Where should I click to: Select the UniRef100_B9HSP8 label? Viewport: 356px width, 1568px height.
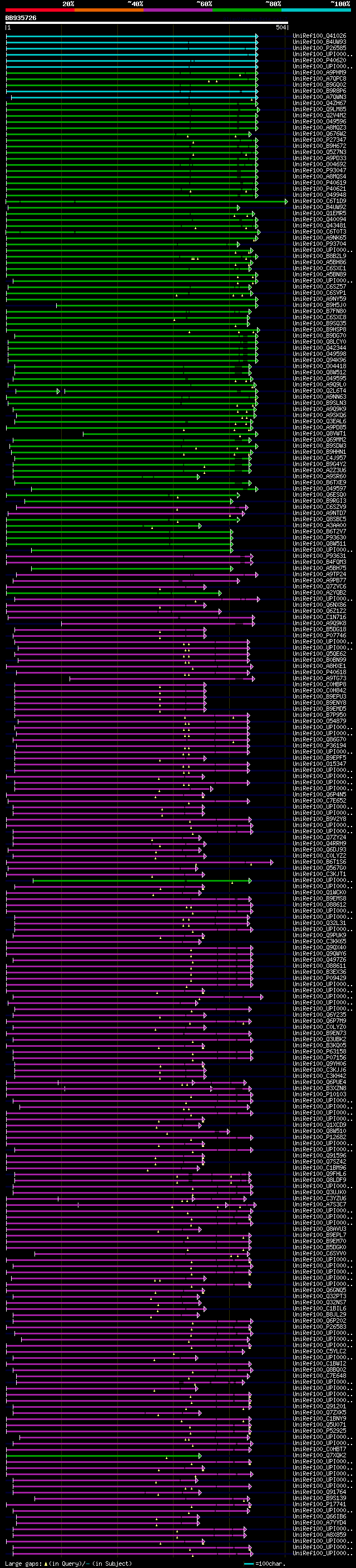coord(319,330)
